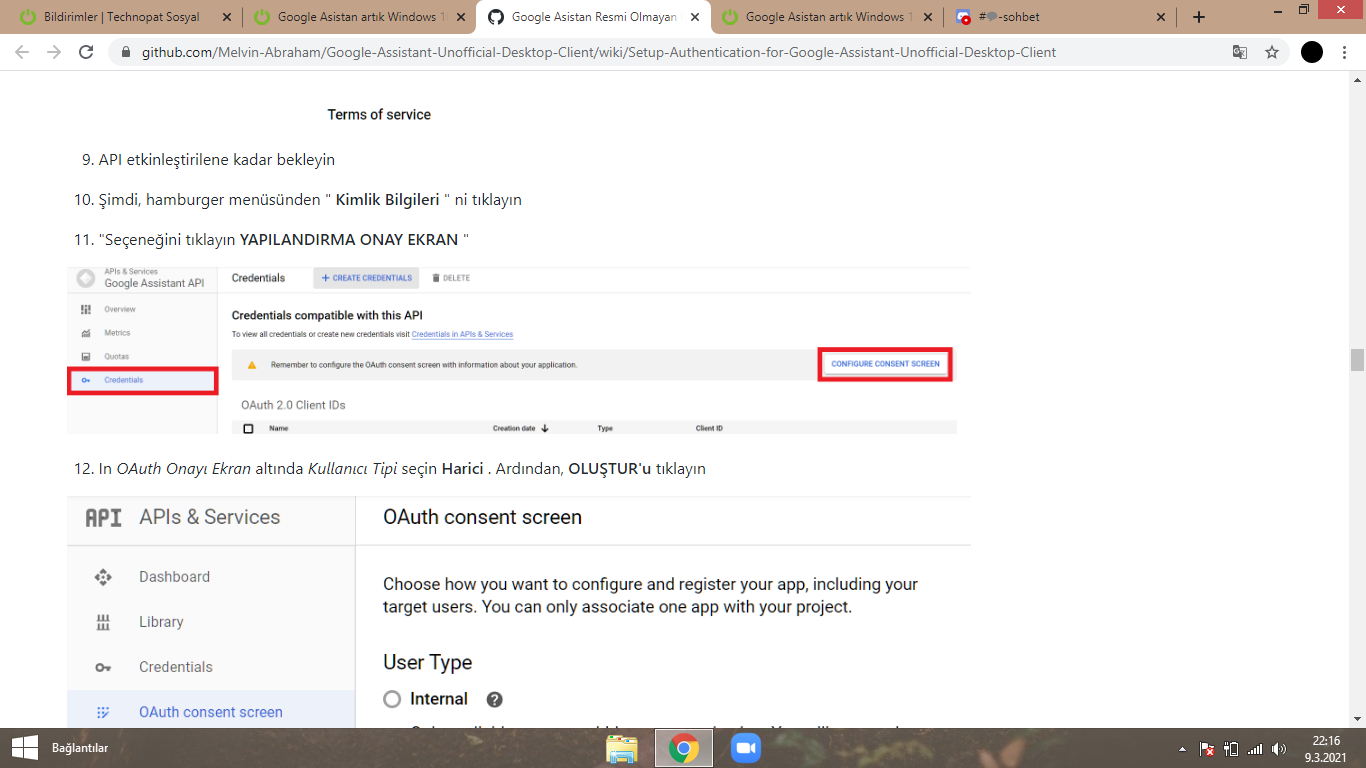
Task: Click the 'API etkinleştirilene kadar bekleyin' step
Action: pyautogui.click(x=217, y=160)
